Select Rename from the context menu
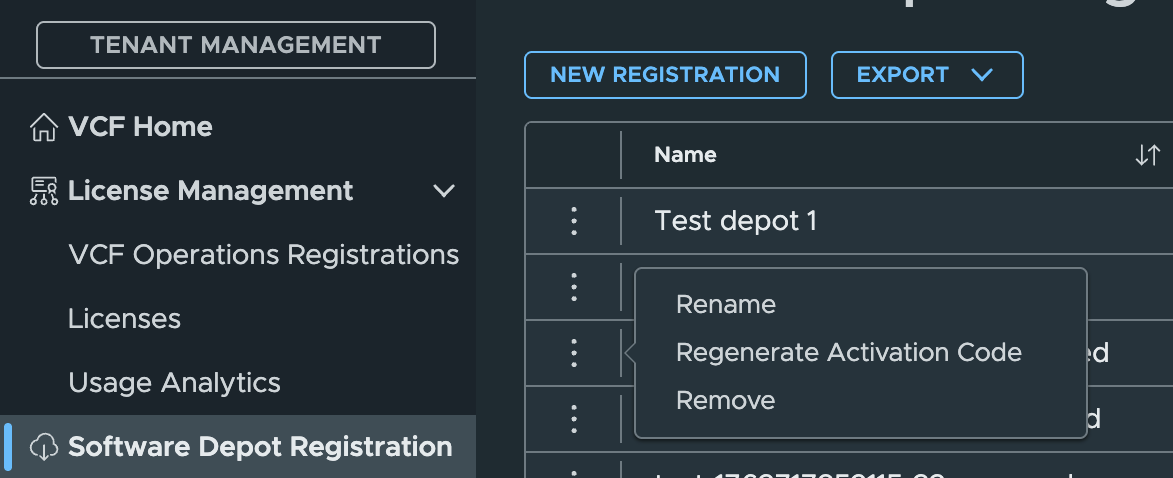1173x478 pixels. tap(726, 304)
